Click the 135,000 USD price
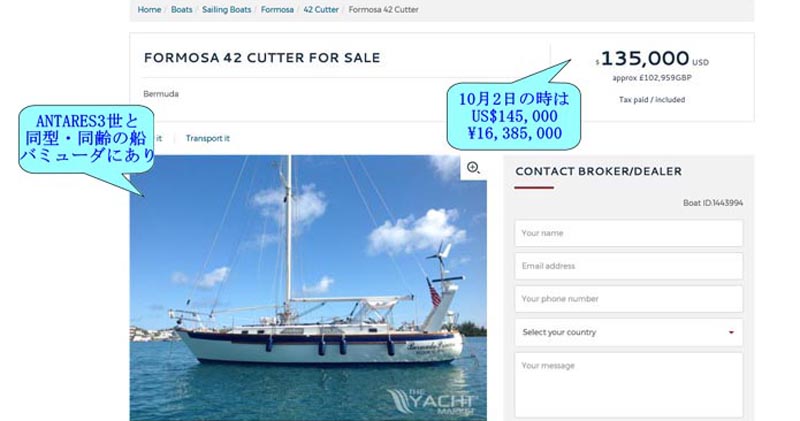 tap(652, 59)
